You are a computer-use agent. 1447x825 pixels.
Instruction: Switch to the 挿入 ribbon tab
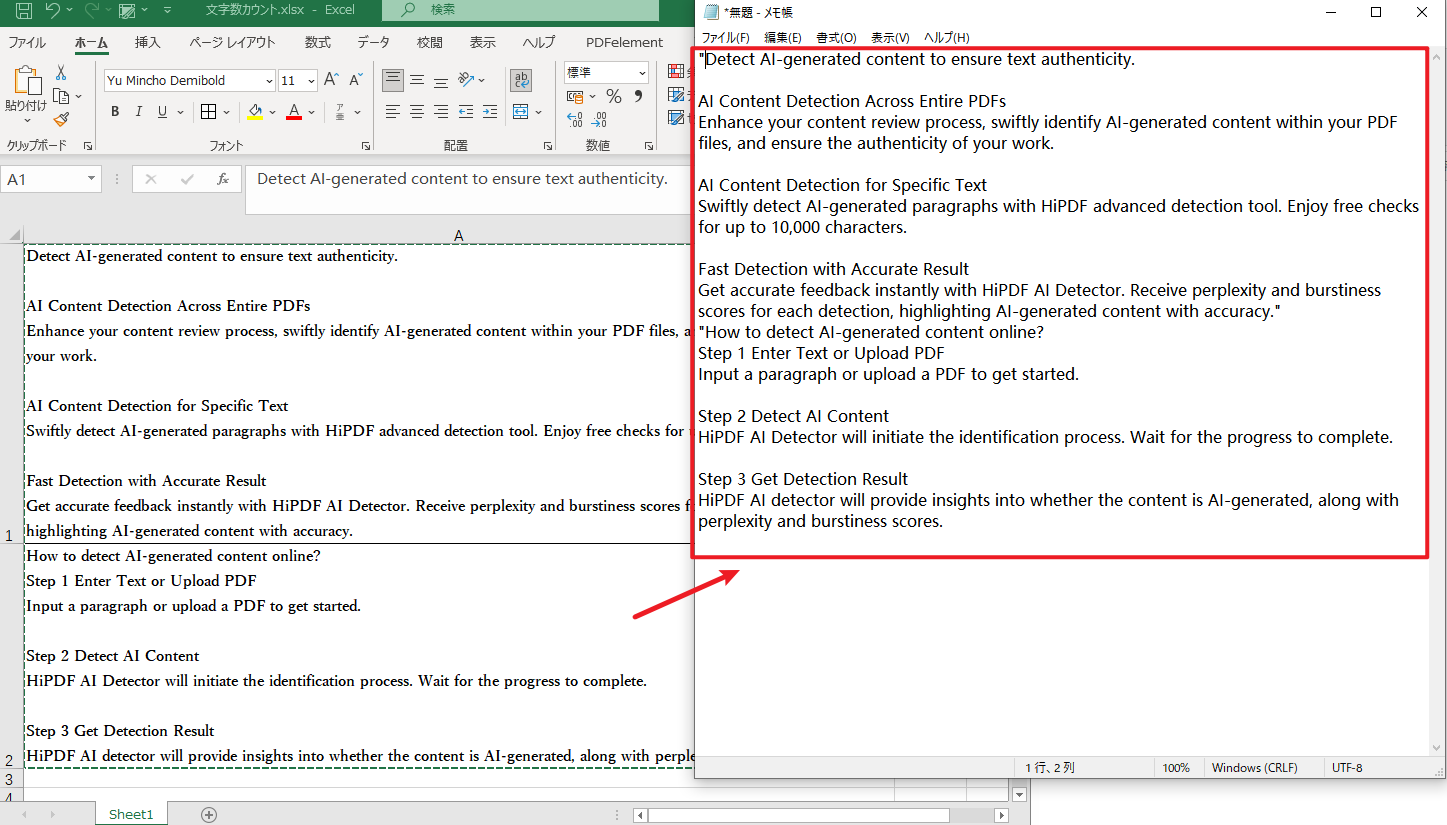coord(148,42)
